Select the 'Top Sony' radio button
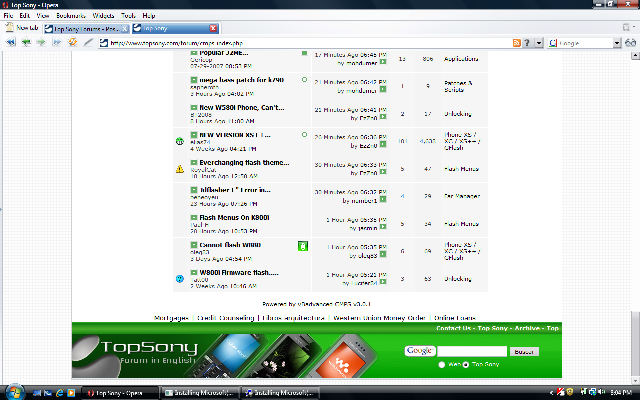This screenshot has height=400, width=640. coord(466,364)
